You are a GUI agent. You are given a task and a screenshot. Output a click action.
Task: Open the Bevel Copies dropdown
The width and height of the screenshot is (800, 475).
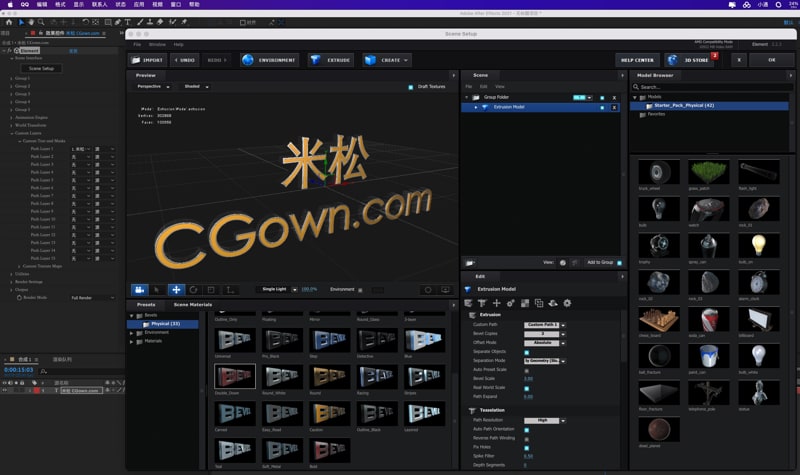(x=544, y=334)
